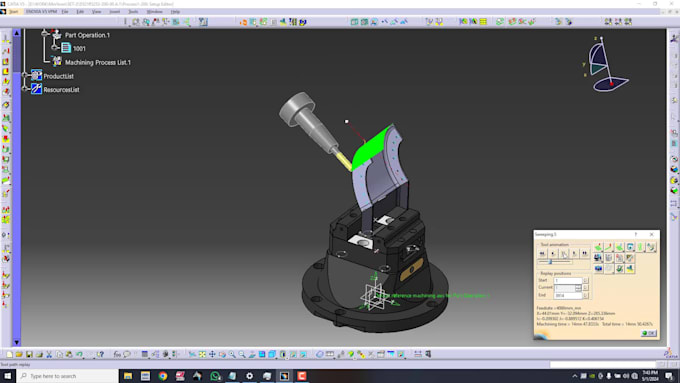Open the File menu
This screenshot has width=680, height=383.
[x=65, y=12]
